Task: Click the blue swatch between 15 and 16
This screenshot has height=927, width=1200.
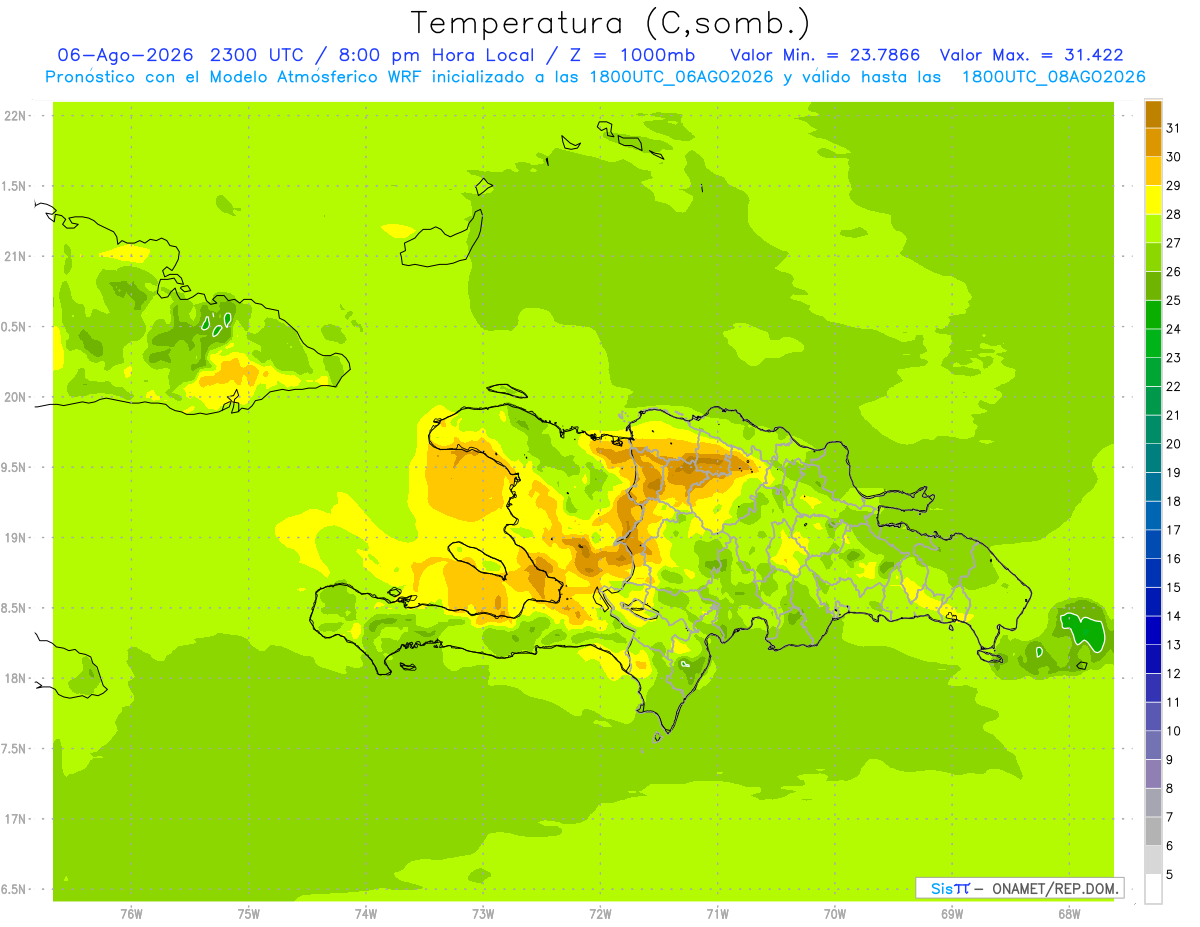Action: pyautogui.click(x=1153, y=573)
